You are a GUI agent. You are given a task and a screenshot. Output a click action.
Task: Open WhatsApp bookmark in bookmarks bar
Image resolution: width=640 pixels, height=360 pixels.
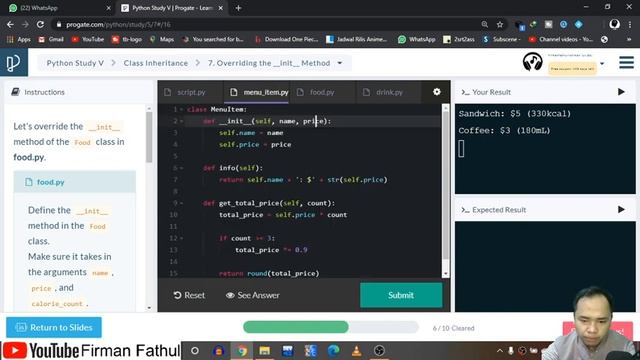coord(416,39)
